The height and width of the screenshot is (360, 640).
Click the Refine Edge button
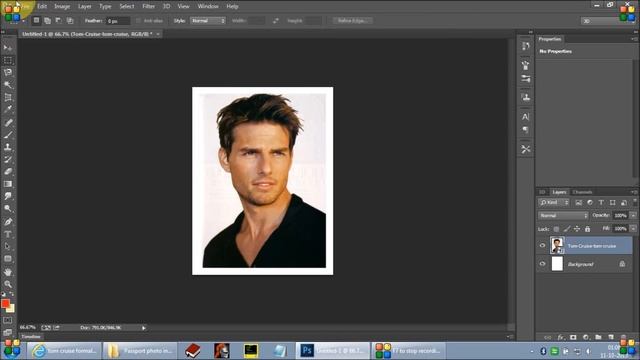[x=353, y=20]
